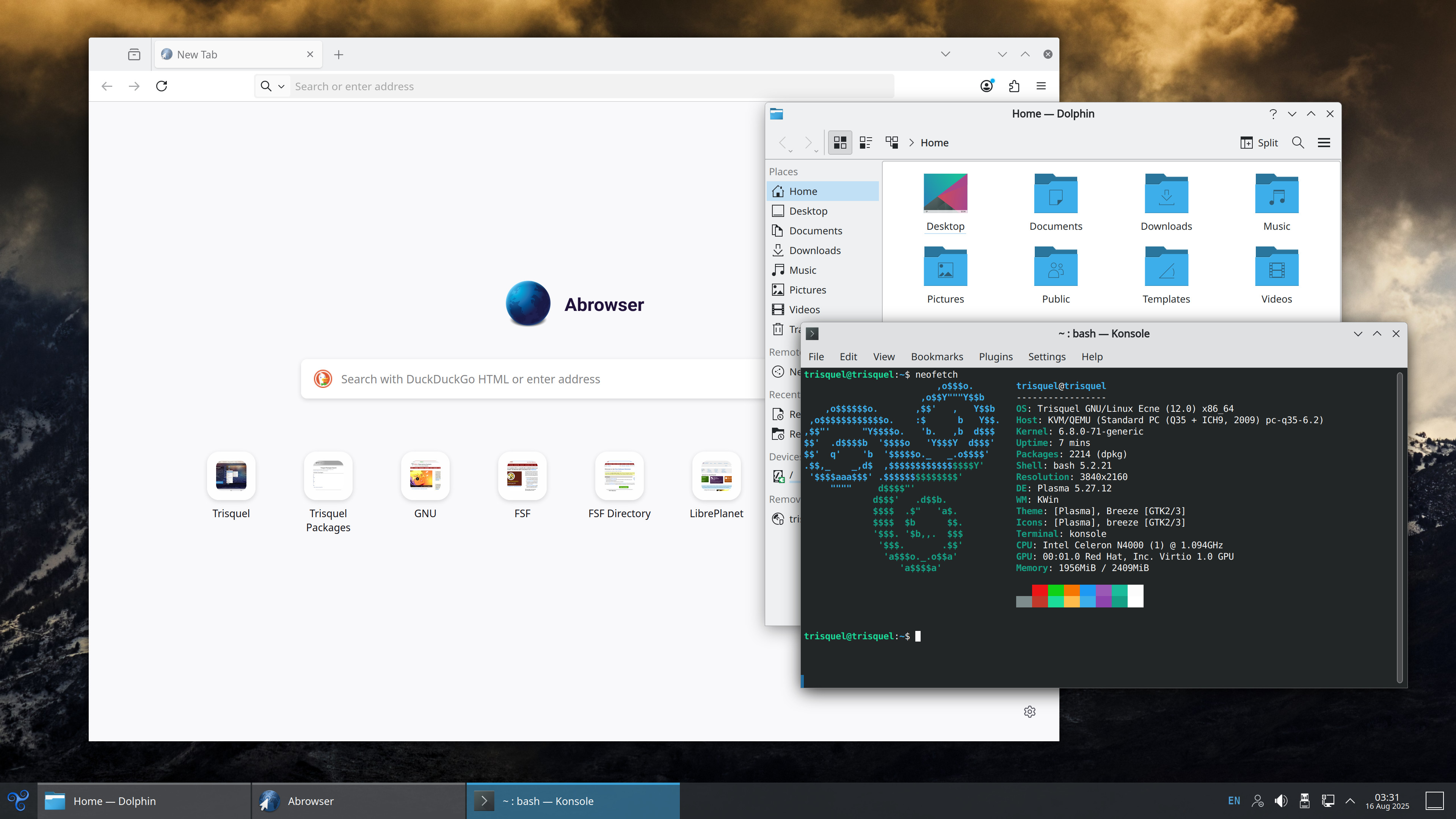Viewport: 1456px width, 819px height.
Task: Open the File menu in Konsole
Action: pyautogui.click(x=816, y=357)
